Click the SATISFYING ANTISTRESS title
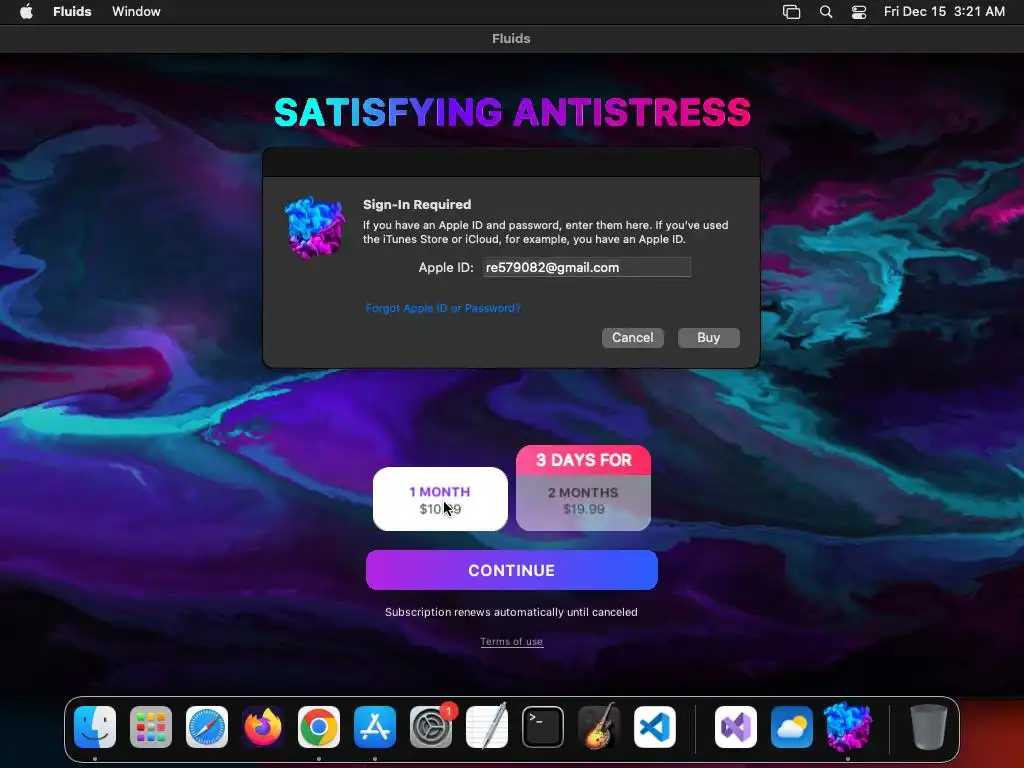Image resolution: width=1024 pixels, height=768 pixels. pos(512,112)
